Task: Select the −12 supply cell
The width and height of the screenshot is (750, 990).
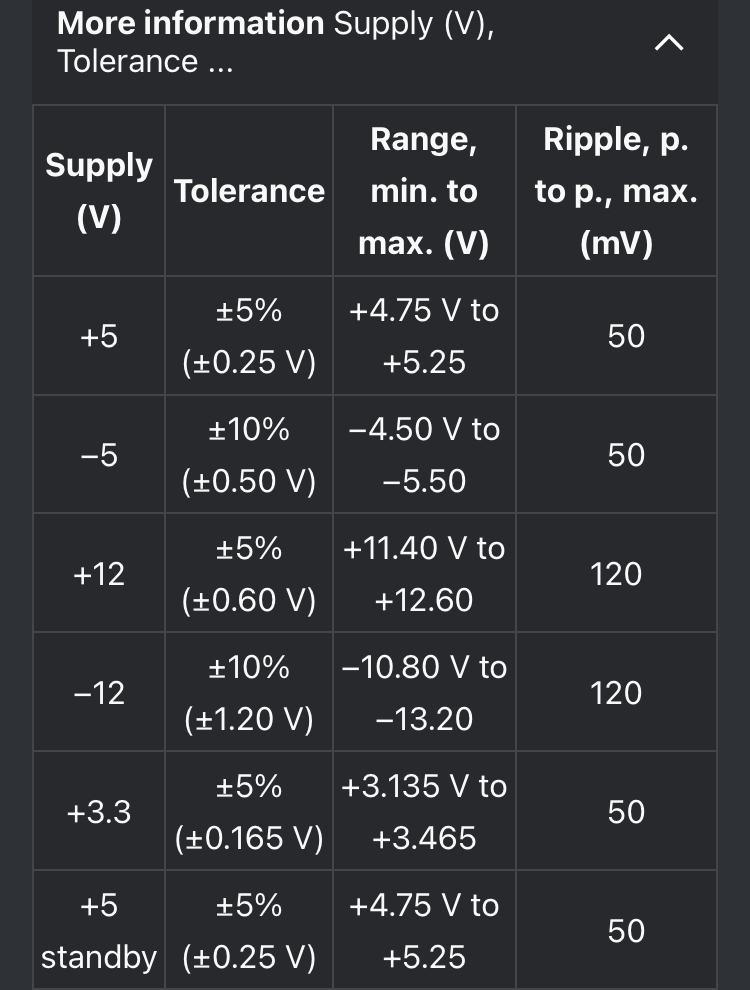Action: point(99,692)
